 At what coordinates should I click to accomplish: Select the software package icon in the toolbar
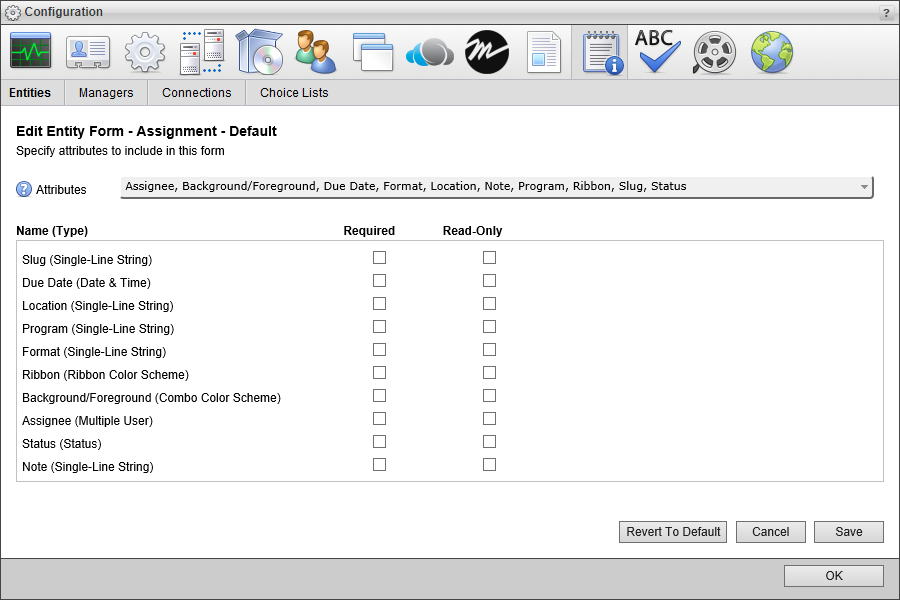tap(258, 51)
